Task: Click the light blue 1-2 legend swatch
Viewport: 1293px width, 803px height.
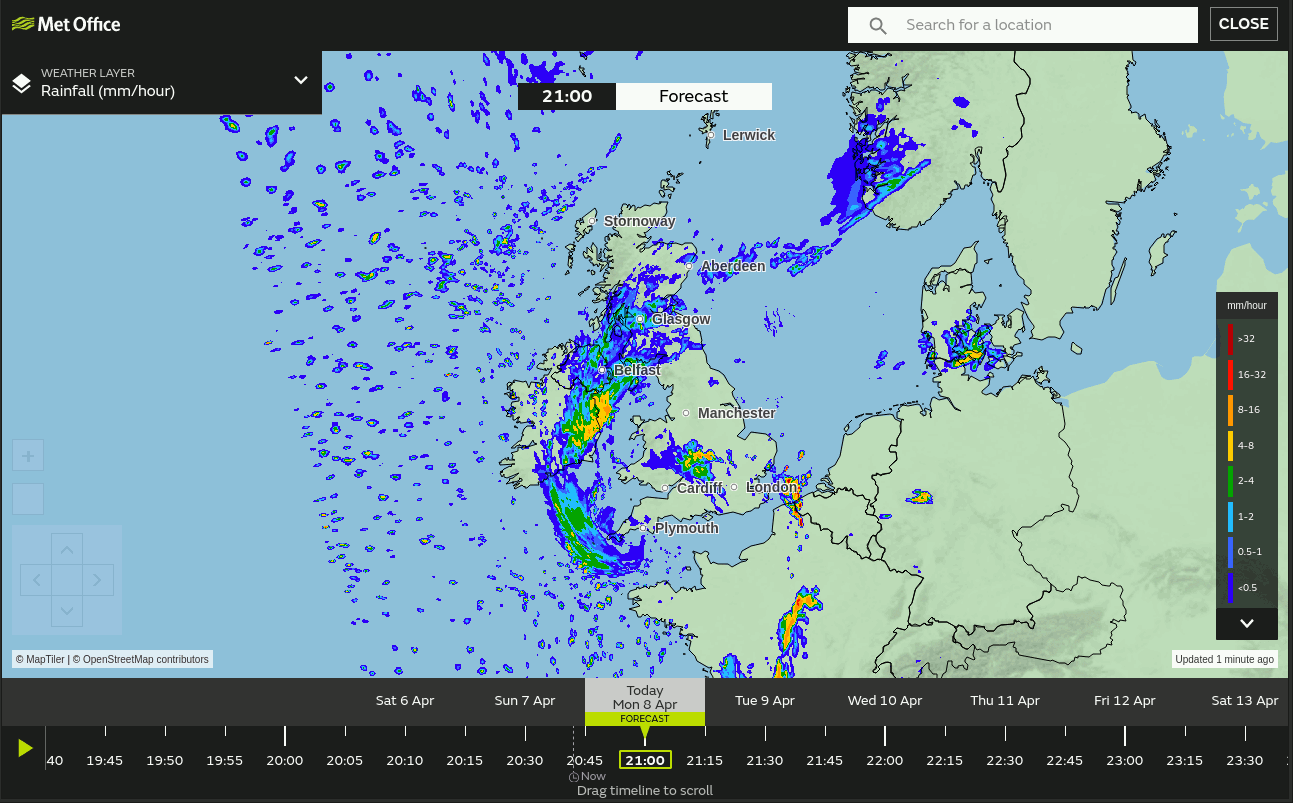Action: click(x=1230, y=517)
